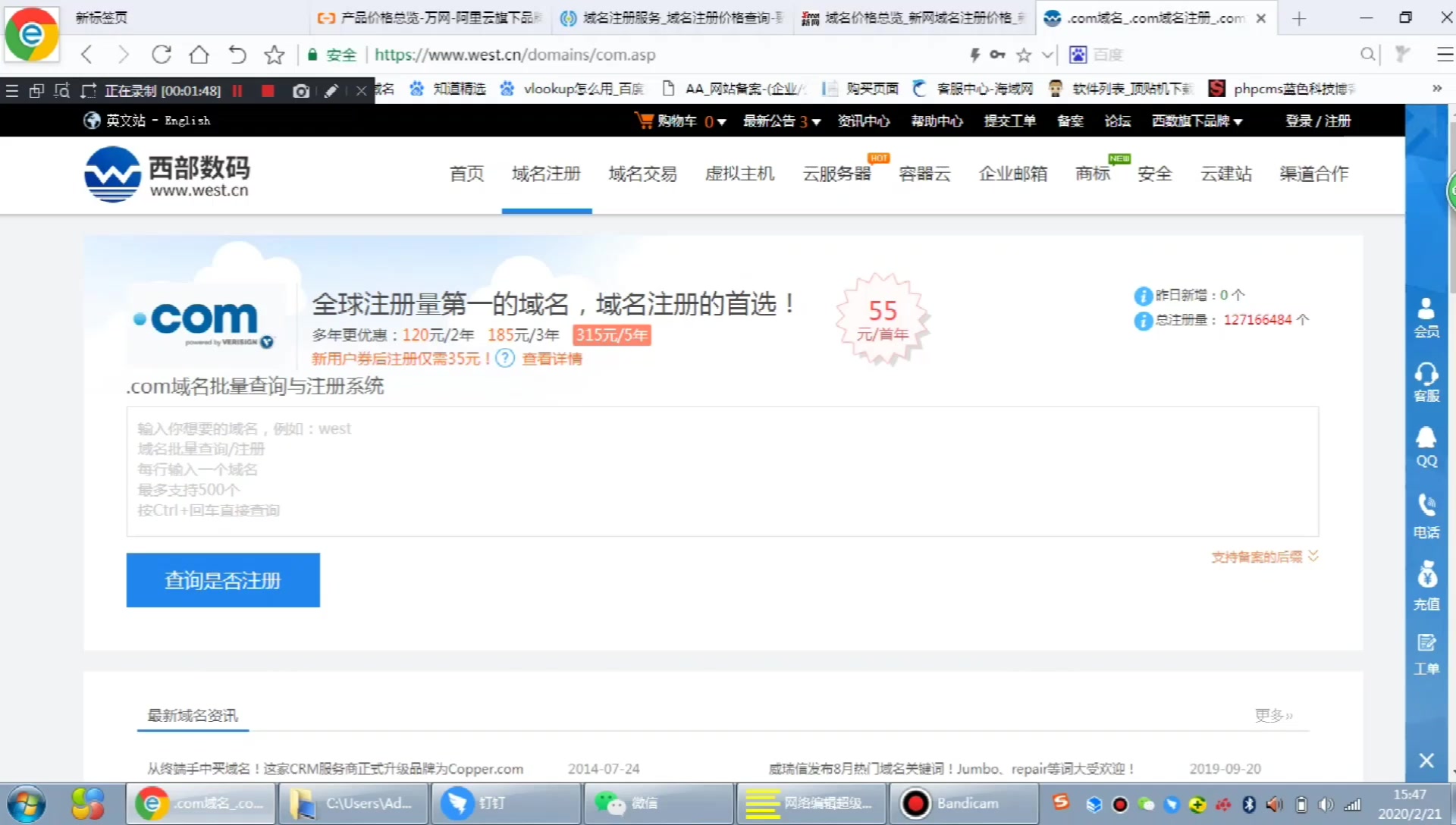Click the 会员 member icon in right sidebar
The height and width of the screenshot is (825, 1456).
click(1426, 318)
